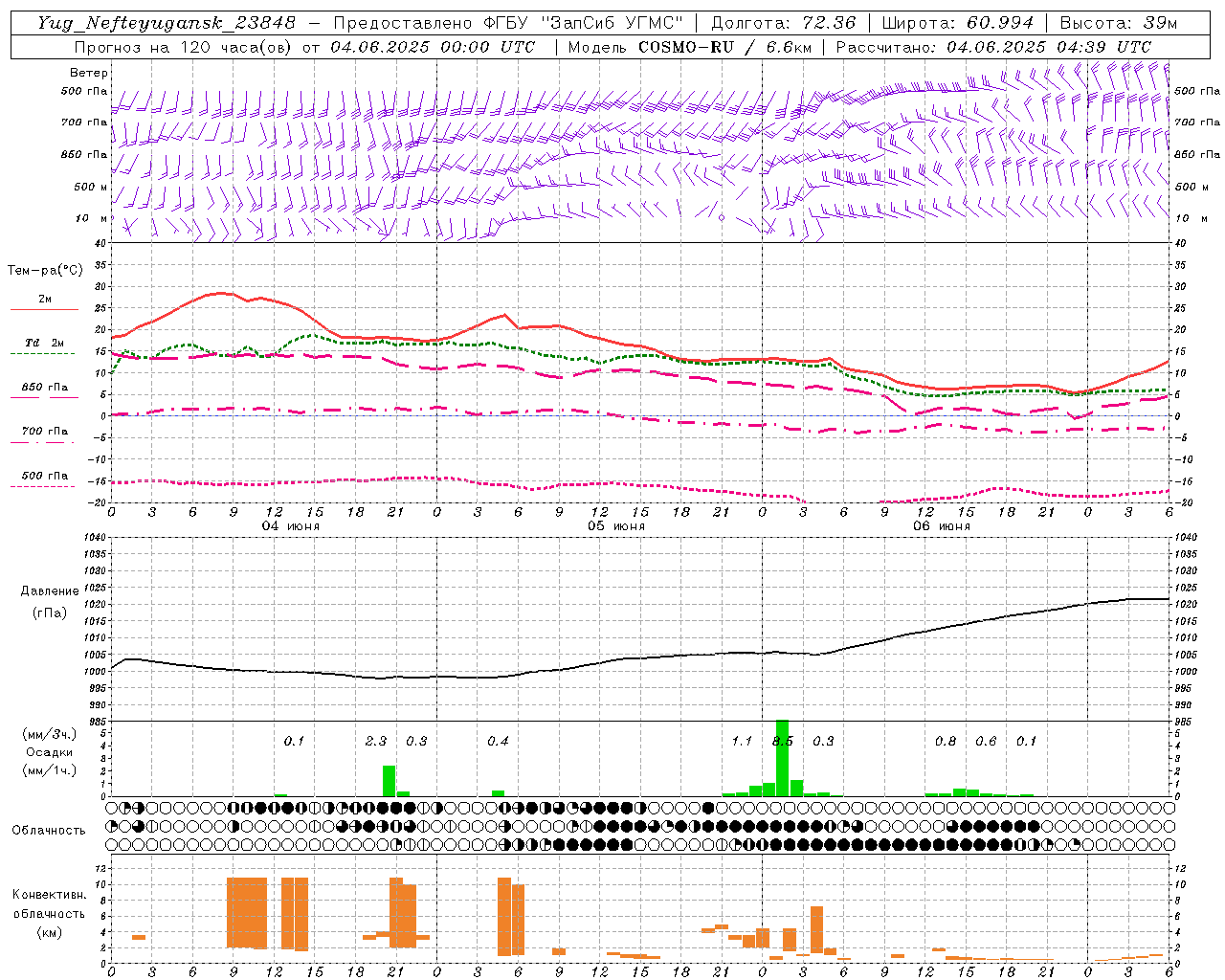Click the green precipitation bar under 2.3
Viewport: 1225px width, 980px height.
(x=390, y=781)
